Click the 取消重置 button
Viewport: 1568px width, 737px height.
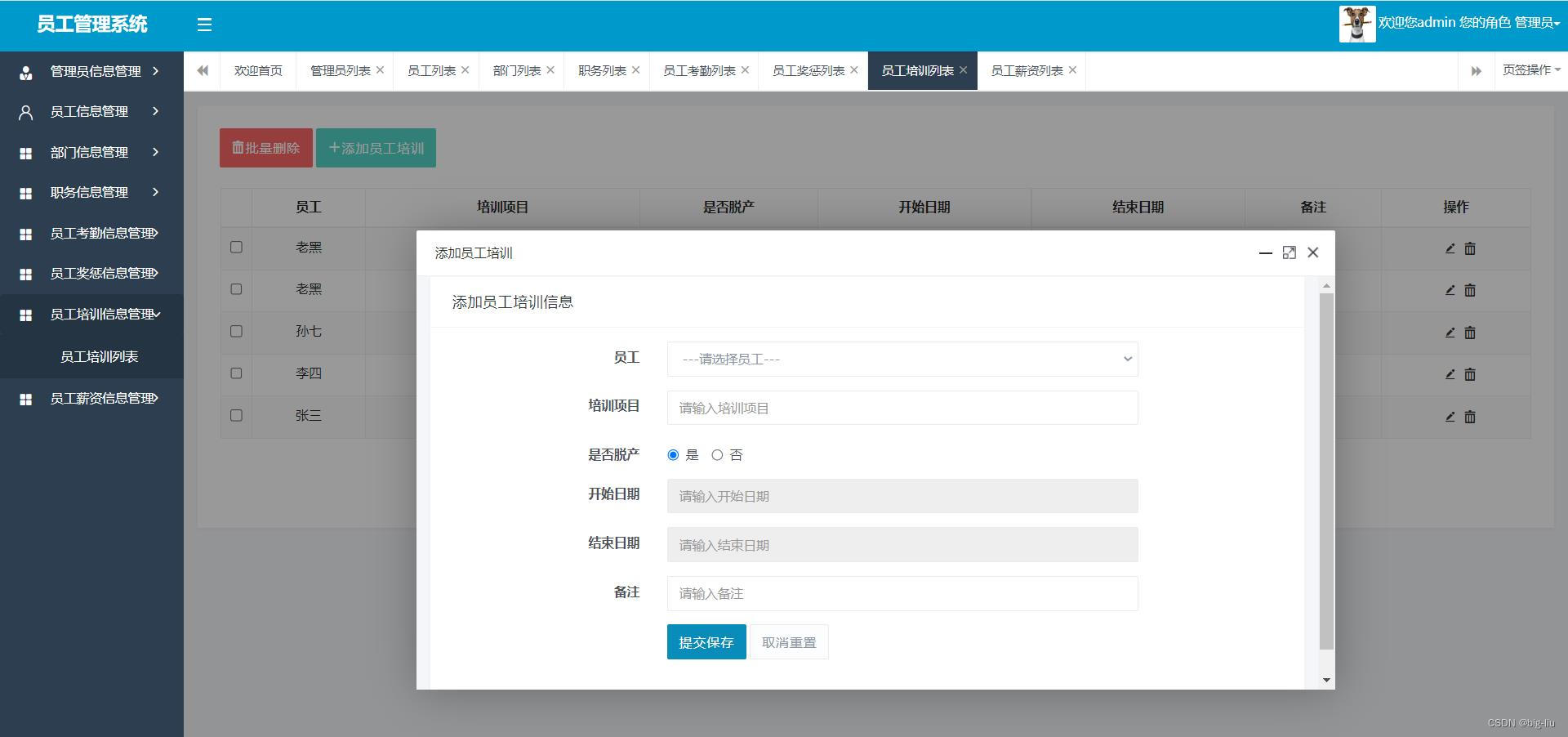(x=788, y=642)
